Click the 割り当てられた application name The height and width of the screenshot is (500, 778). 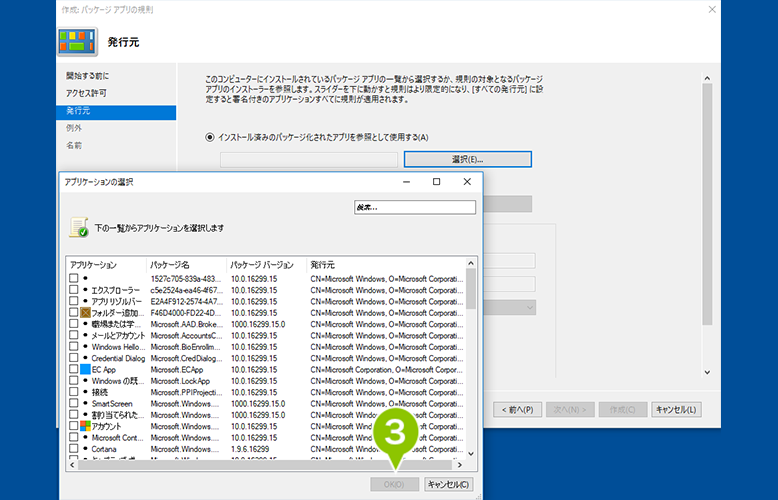[118, 415]
